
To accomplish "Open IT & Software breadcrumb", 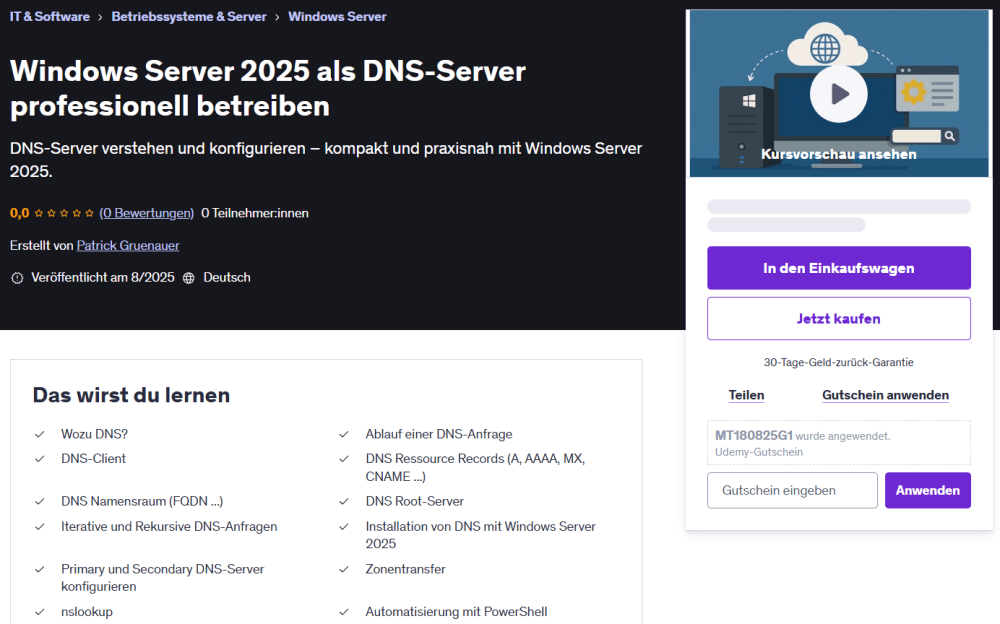I will click(x=50, y=17).
